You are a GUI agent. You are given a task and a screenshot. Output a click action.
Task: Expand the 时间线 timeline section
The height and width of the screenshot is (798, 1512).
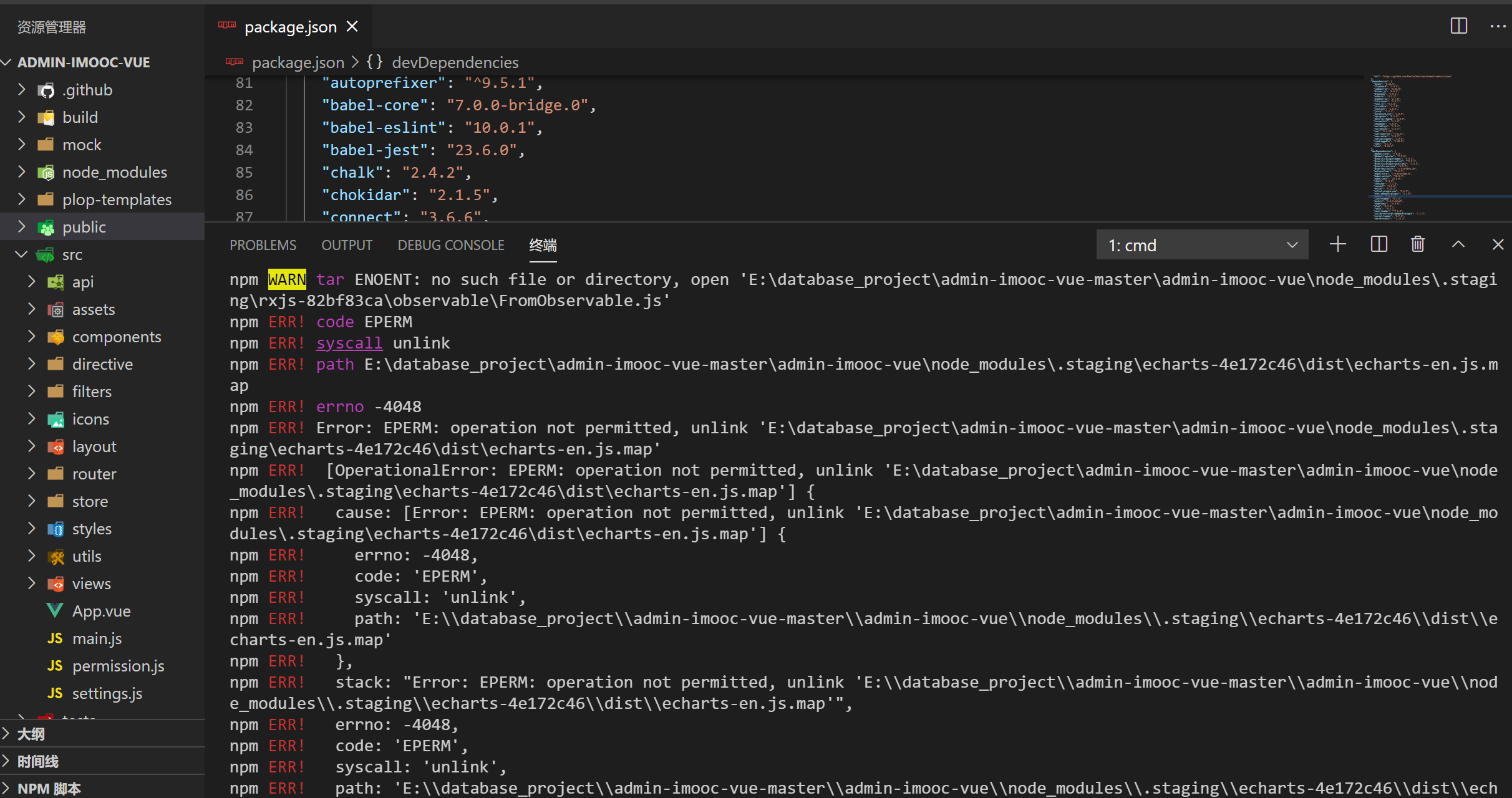(x=37, y=761)
